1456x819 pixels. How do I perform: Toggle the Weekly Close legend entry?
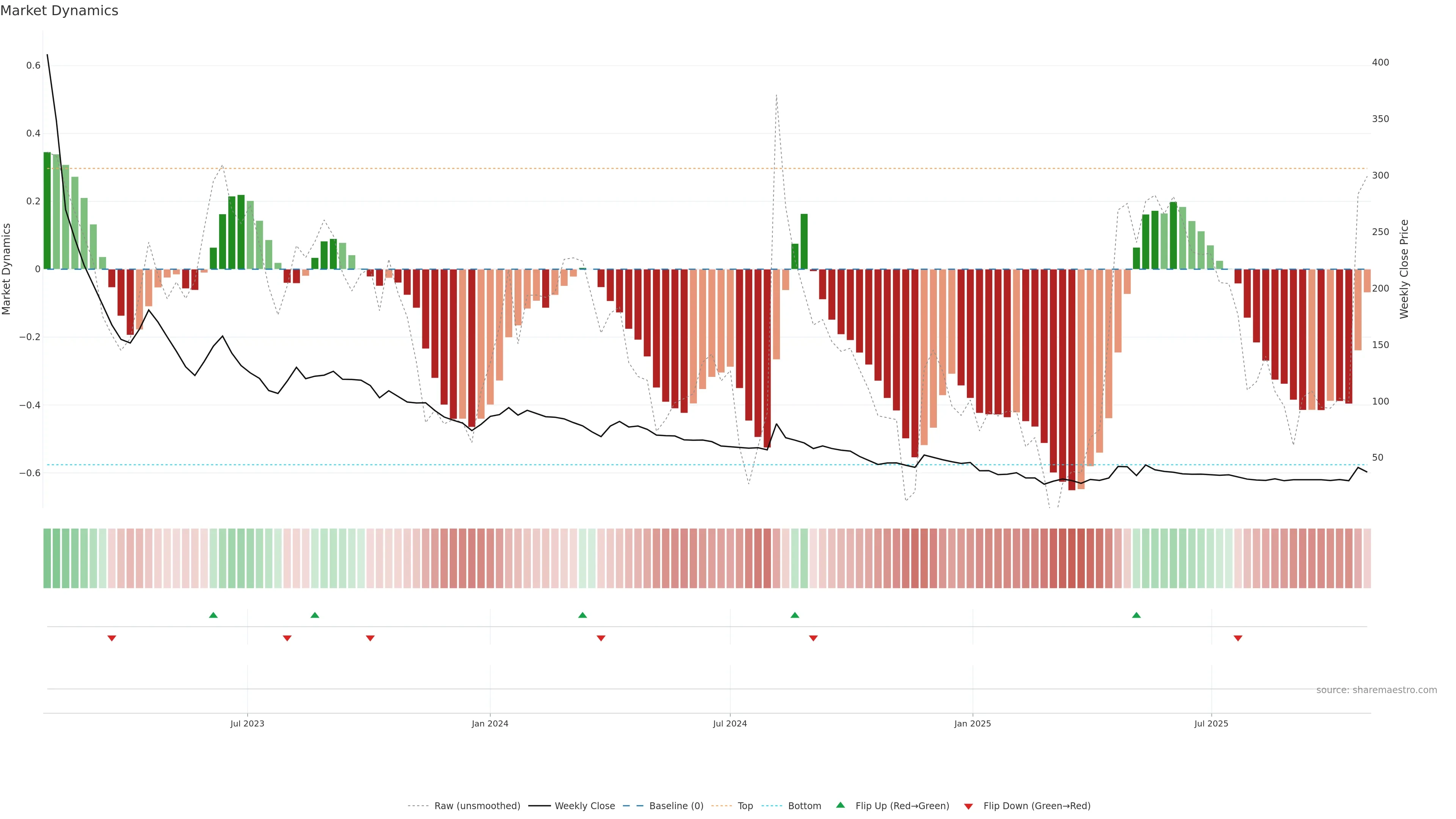click(x=584, y=806)
